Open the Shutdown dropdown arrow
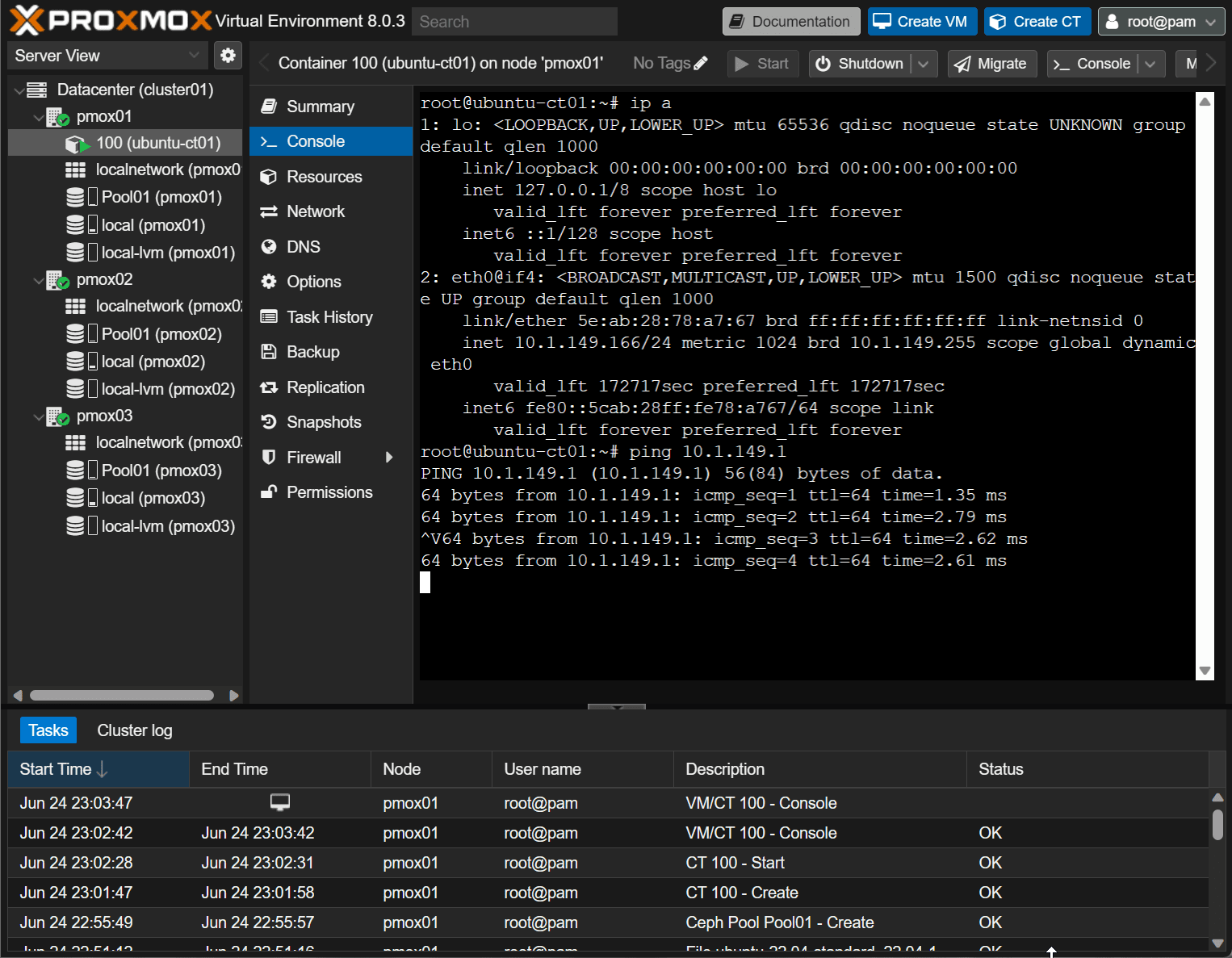This screenshot has height=958, width=1232. coord(924,64)
